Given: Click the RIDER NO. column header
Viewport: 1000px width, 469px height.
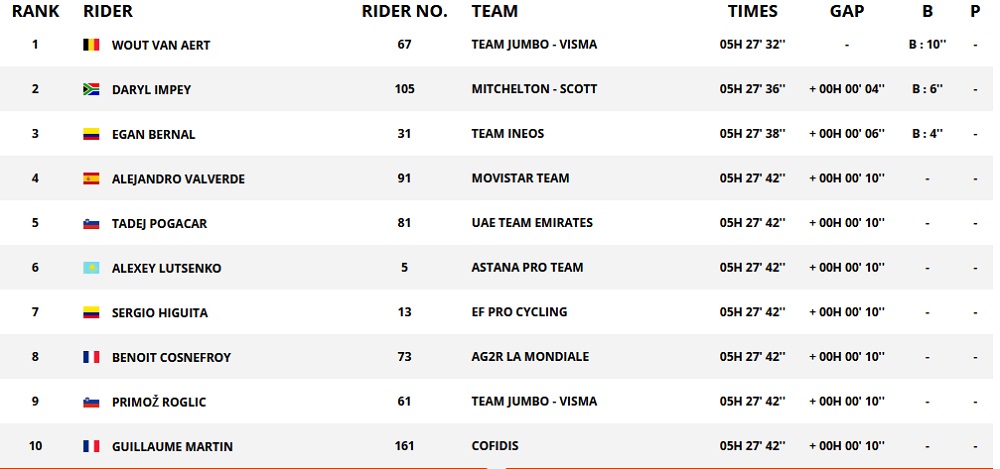Looking at the screenshot, I should tap(403, 12).
